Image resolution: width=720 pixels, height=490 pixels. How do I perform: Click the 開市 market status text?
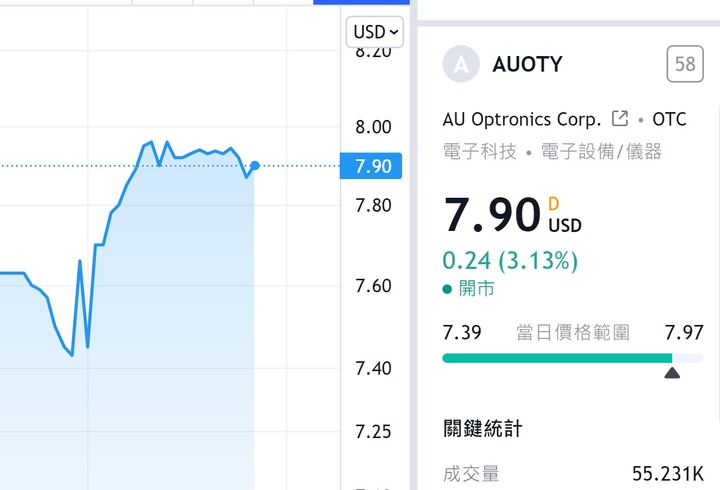(x=477, y=289)
